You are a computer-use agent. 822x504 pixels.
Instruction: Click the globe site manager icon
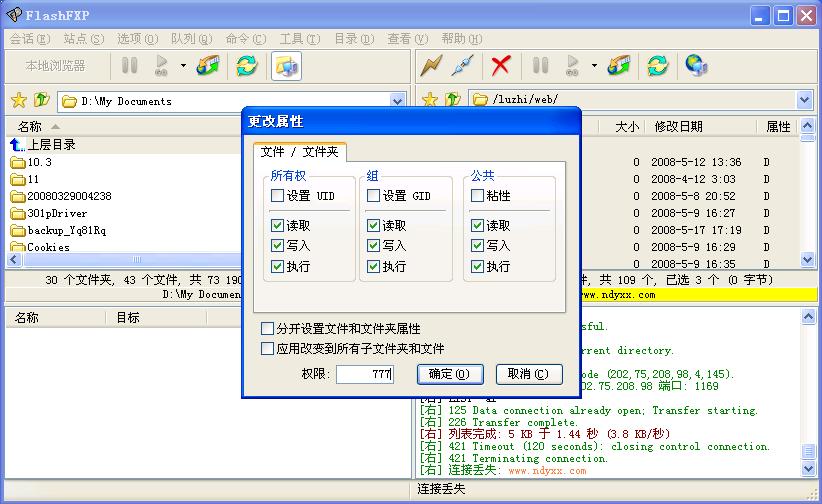click(x=696, y=66)
